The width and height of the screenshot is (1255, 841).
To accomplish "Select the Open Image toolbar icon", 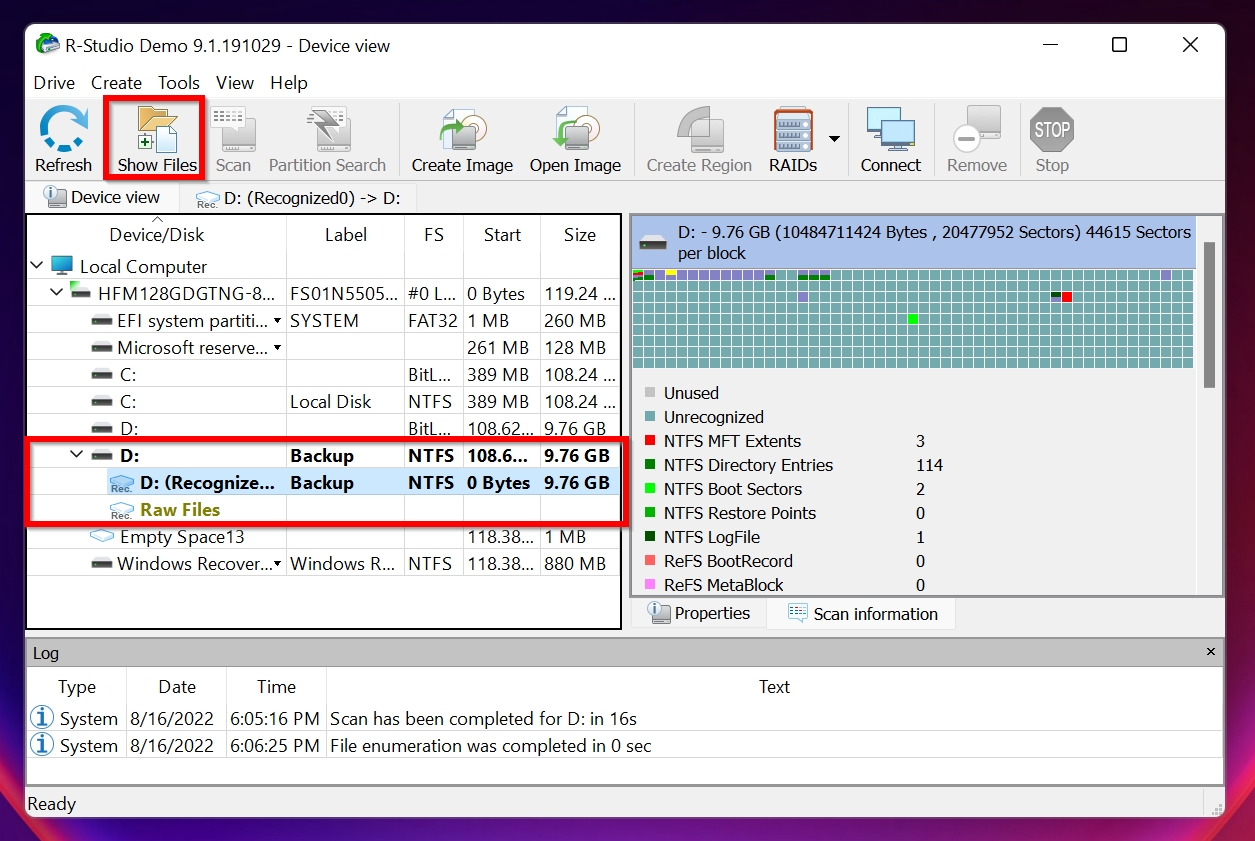I will click(x=575, y=131).
